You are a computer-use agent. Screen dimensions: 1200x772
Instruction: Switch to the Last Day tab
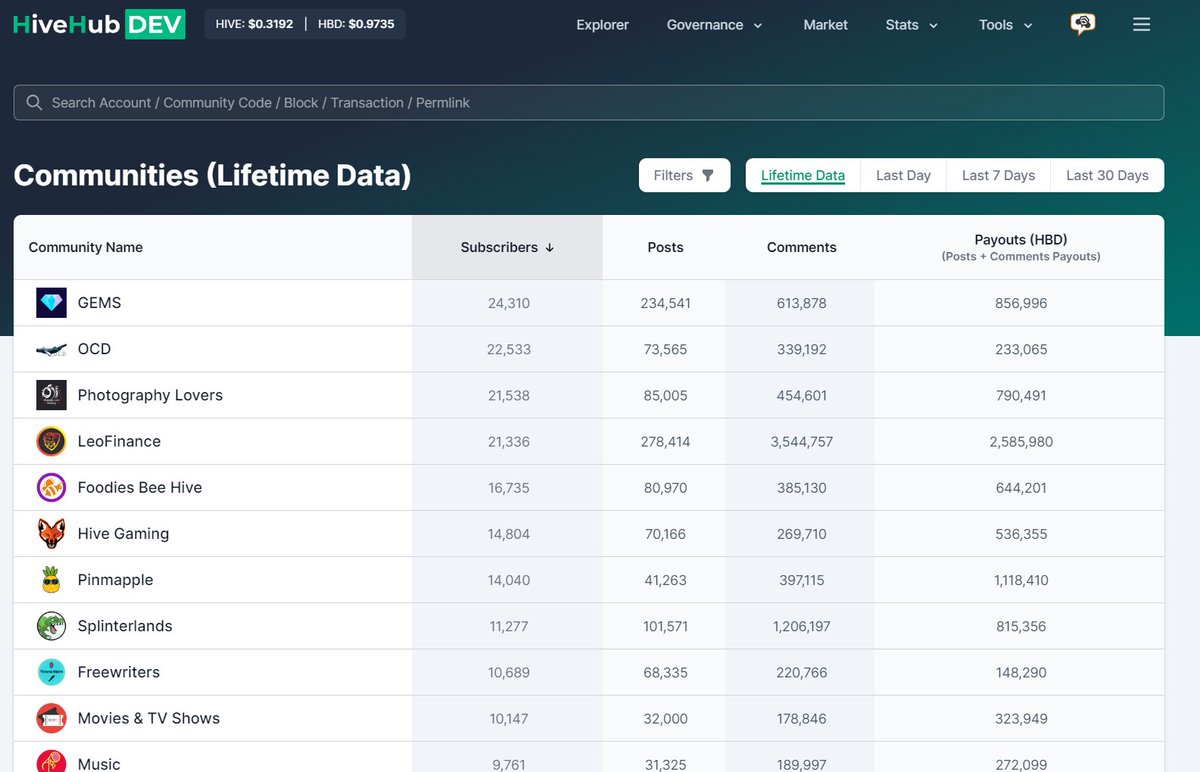pos(903,175)
